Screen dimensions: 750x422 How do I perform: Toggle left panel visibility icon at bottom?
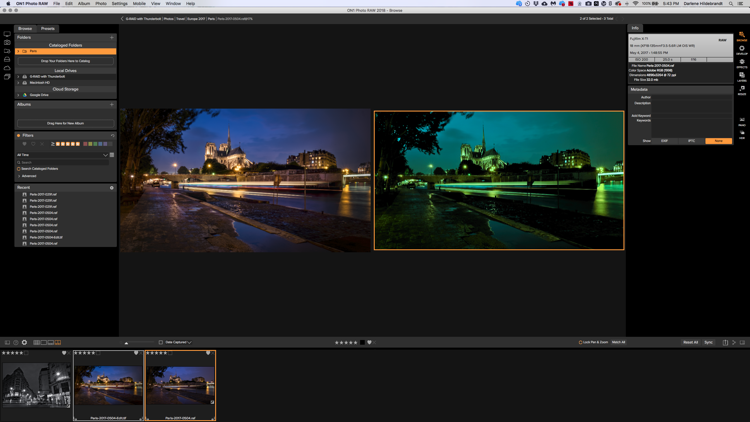point(7,343)
